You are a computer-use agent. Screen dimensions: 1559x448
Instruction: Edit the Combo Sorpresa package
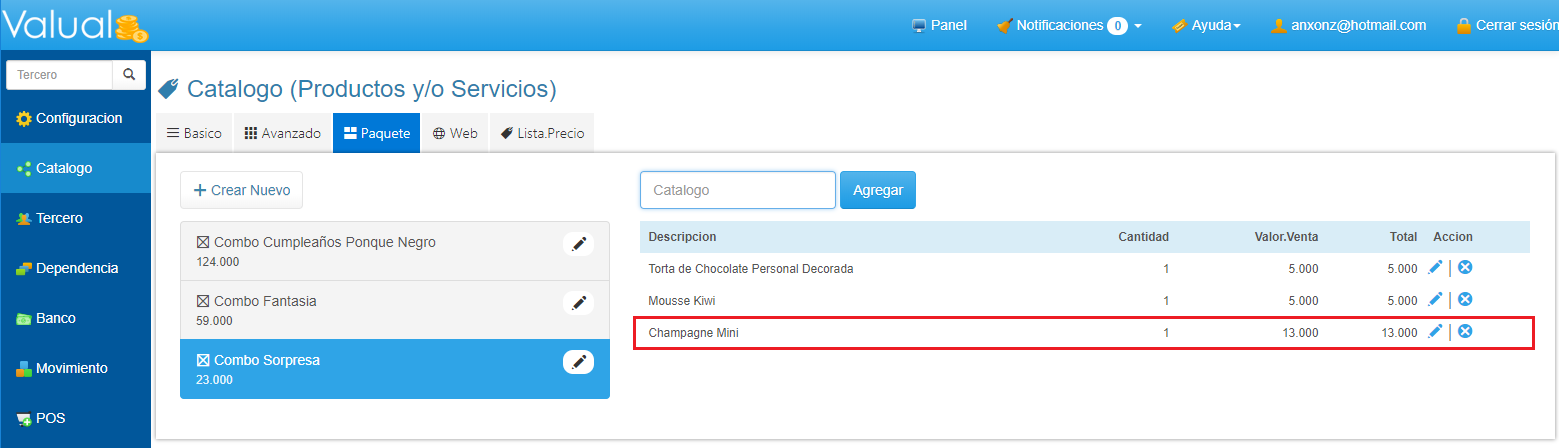(x=578, y=362)
